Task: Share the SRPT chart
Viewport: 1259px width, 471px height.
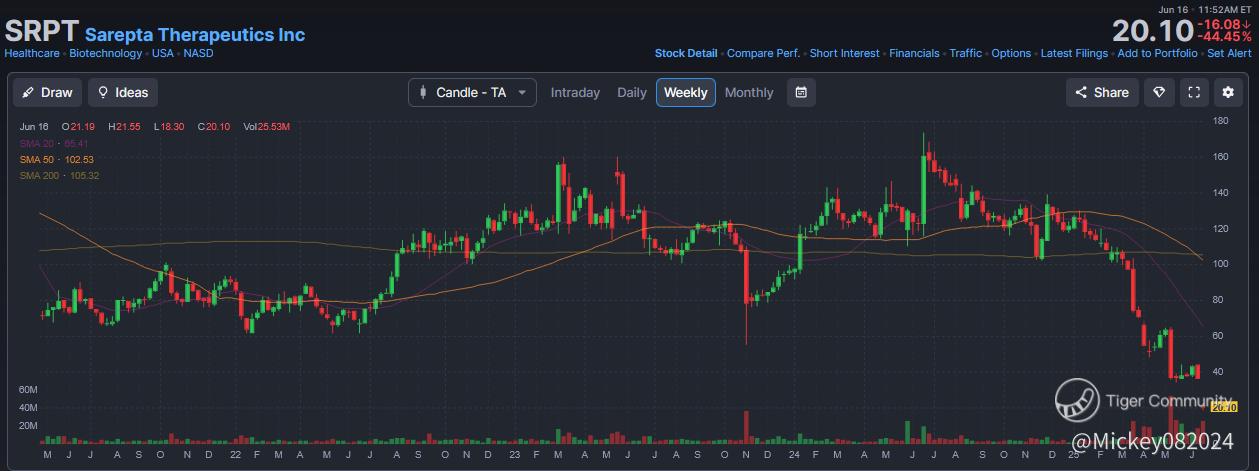Action: [1101, 92]
